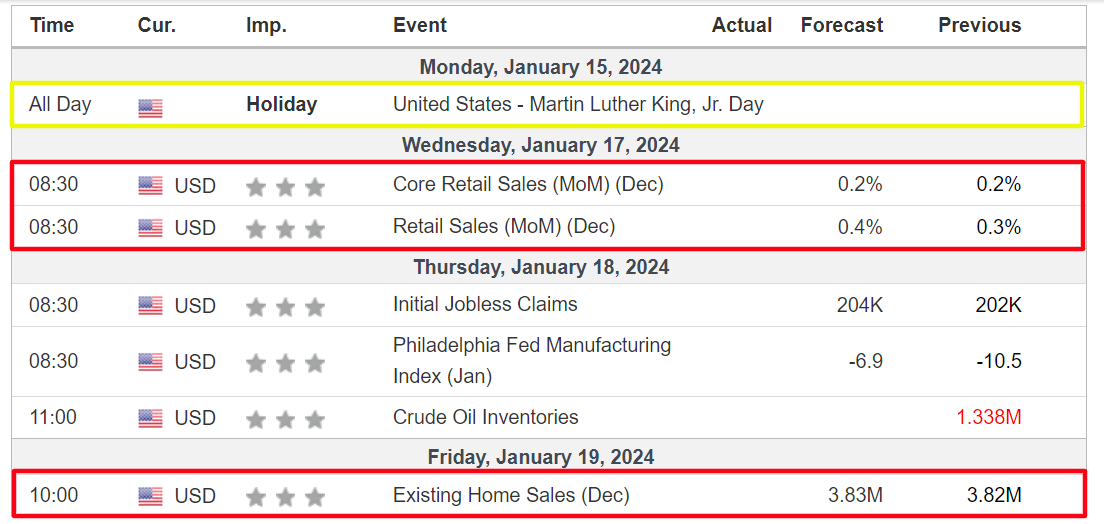The image size is (1104, 524).
Task: Click the US flag in the Holiday row
Action: click(150, 106)
